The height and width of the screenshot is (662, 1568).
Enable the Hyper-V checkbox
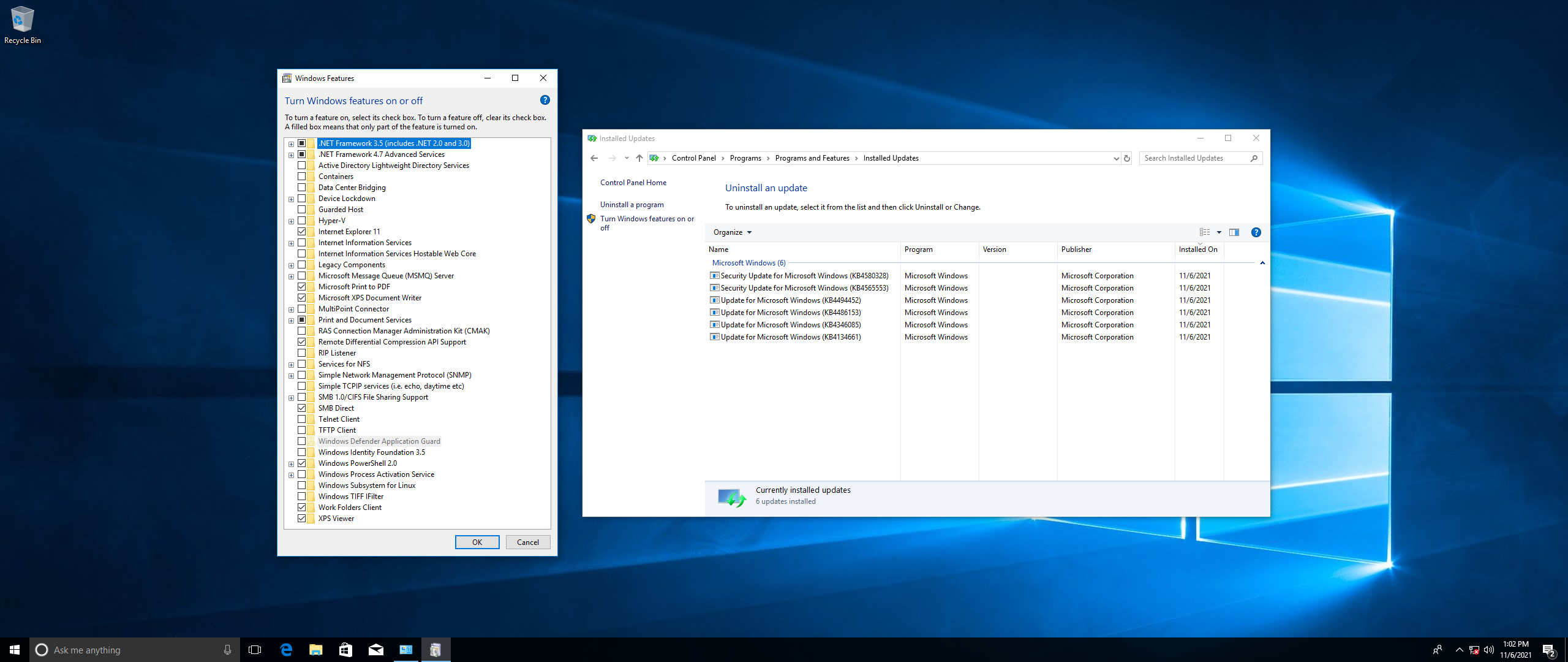coord(302,221)
